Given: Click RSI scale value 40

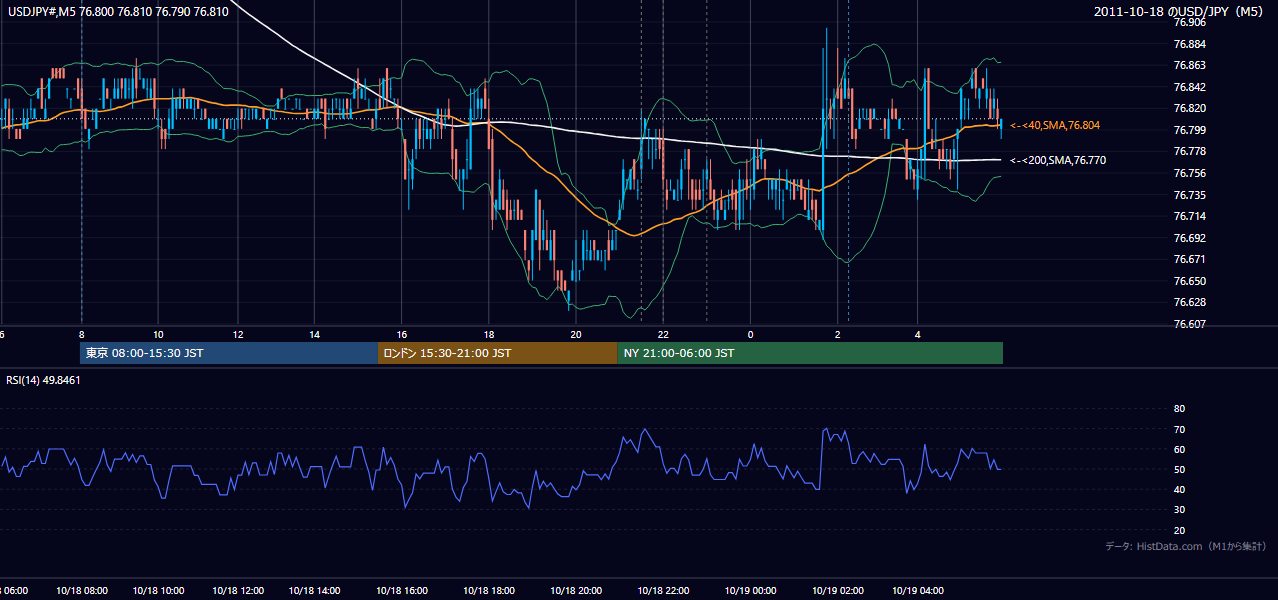Looking at the screenshot, I should [x=1179, y=490].
